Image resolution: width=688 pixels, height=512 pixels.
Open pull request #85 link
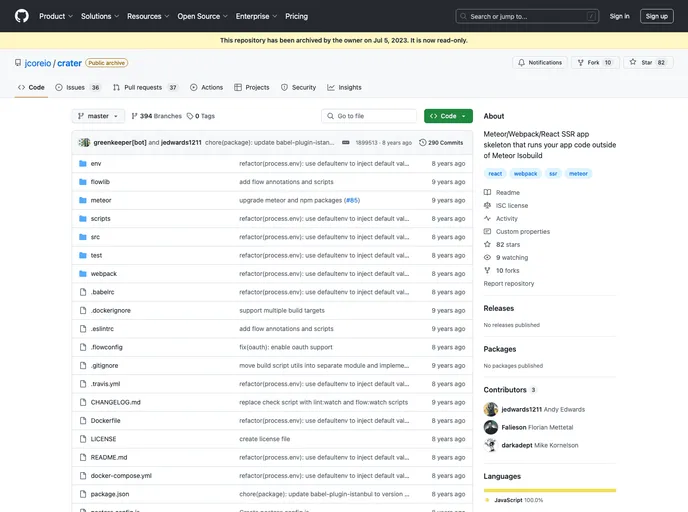[351, 201]
